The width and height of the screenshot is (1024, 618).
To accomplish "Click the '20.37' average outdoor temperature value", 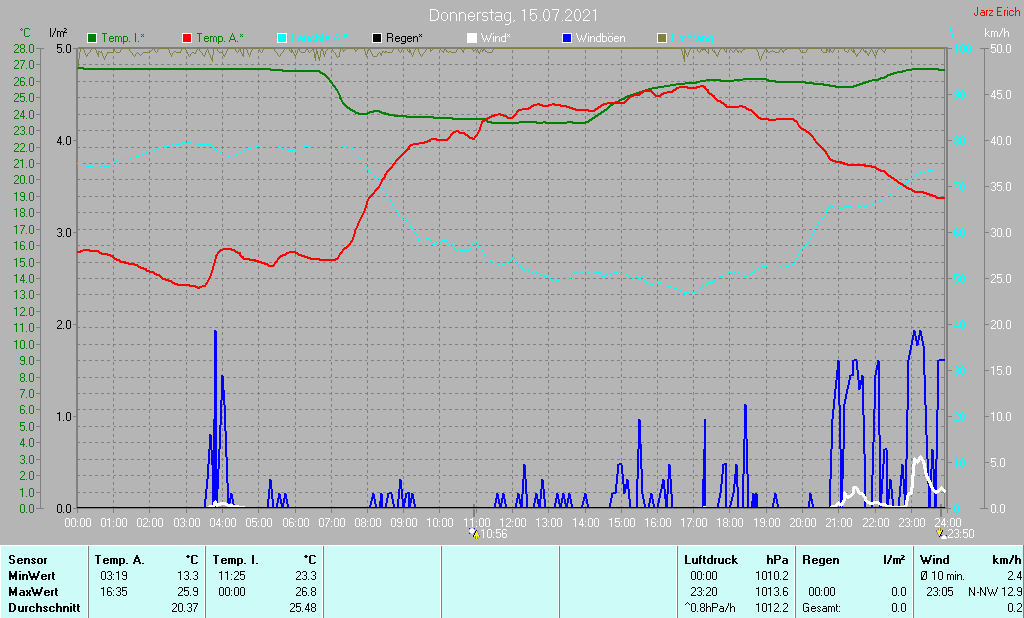I will 185,608.
